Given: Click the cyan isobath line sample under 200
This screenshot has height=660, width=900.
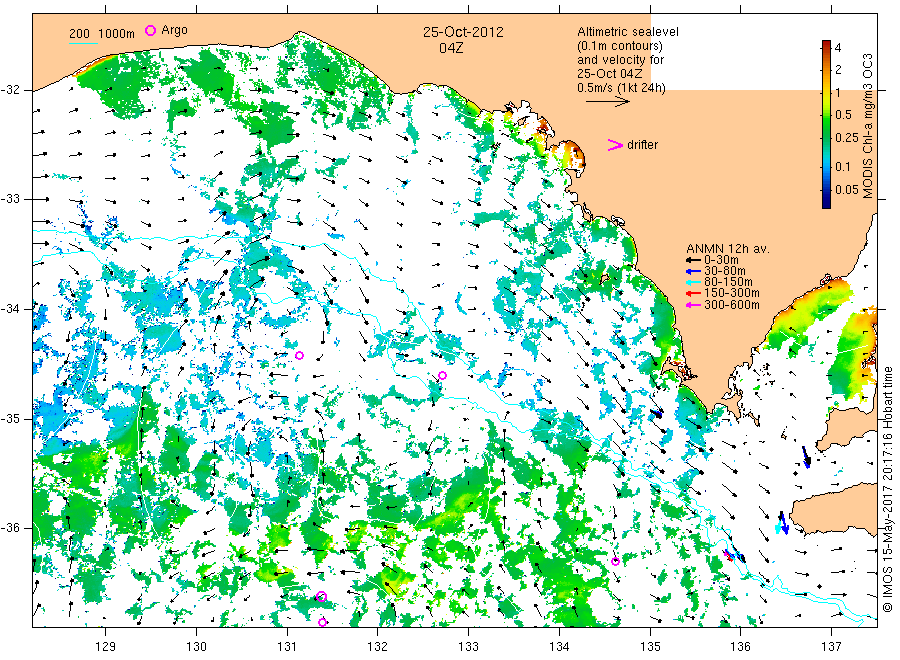Looking at the screenshot, I should tap(83, 43).
